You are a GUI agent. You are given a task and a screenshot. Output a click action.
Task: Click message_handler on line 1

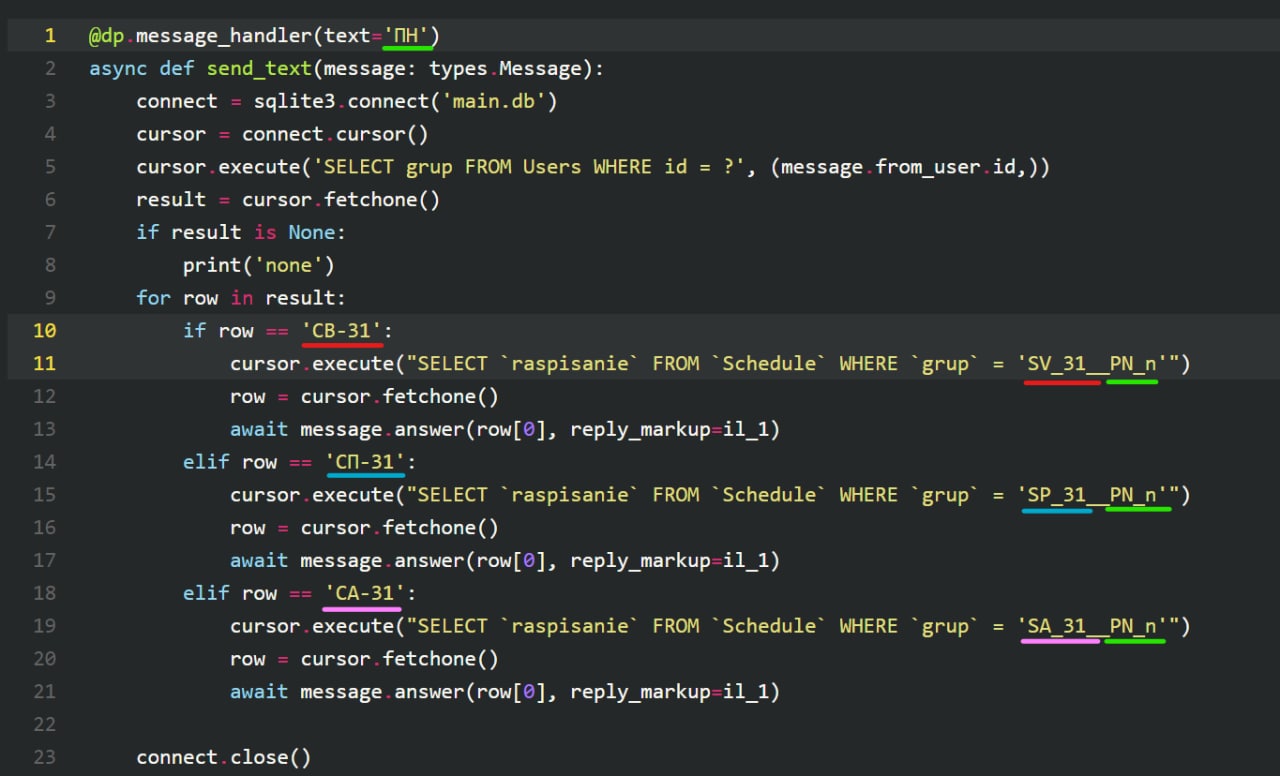223,36
